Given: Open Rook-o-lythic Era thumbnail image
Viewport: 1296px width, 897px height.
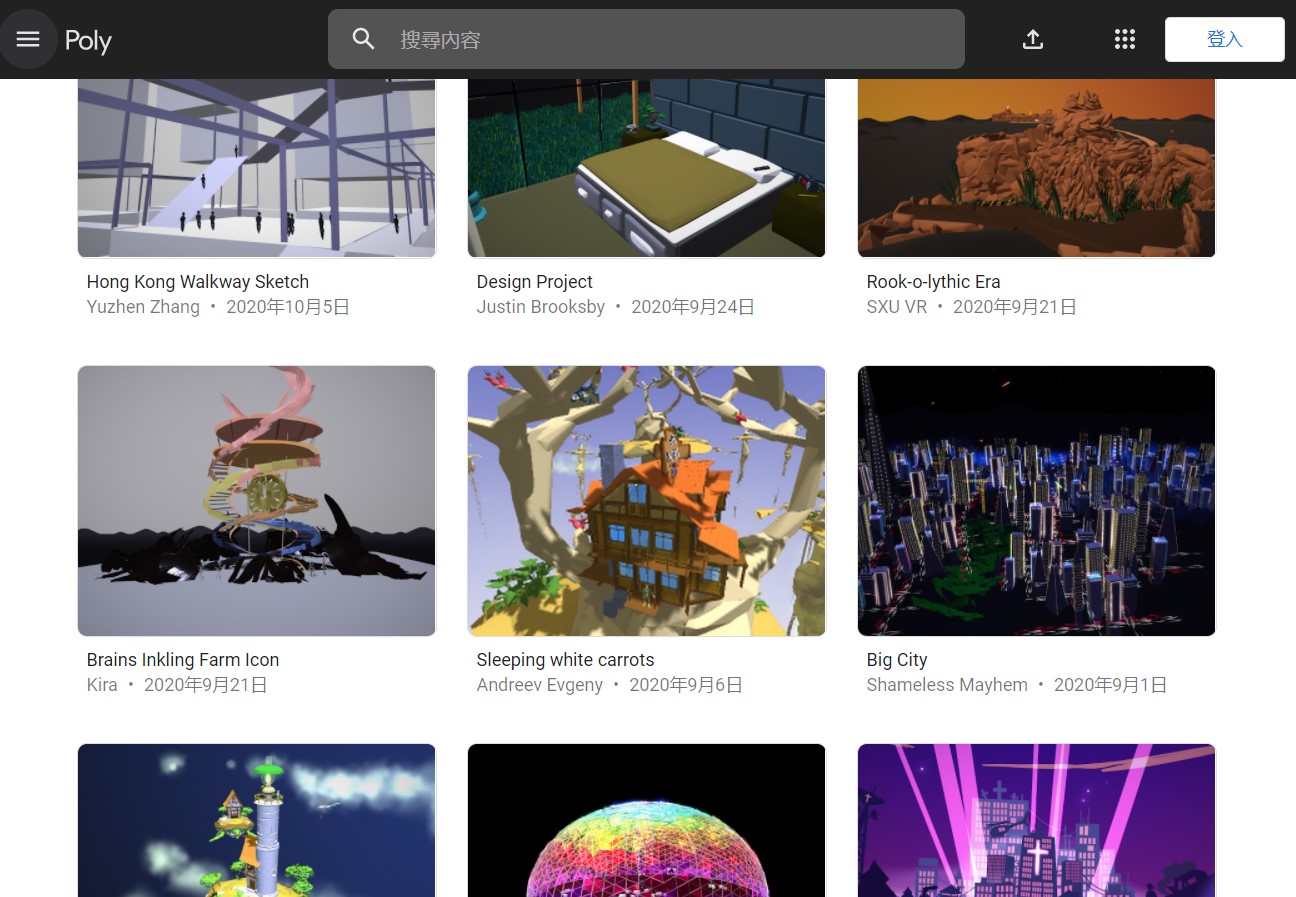Looking at the screenshot, I should [x=1036, y=168].
